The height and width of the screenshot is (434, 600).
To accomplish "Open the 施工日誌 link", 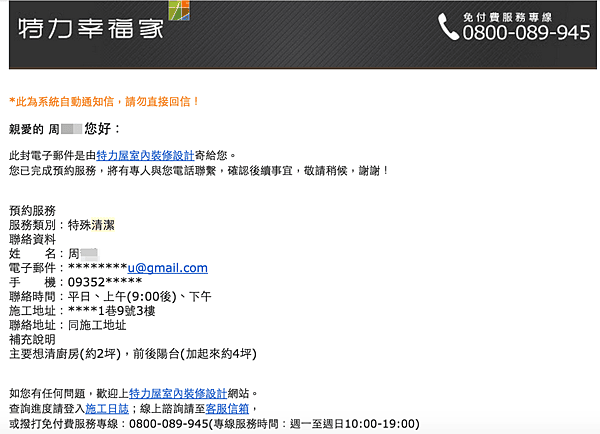I will pyautogui.click(x=105, y=409).
